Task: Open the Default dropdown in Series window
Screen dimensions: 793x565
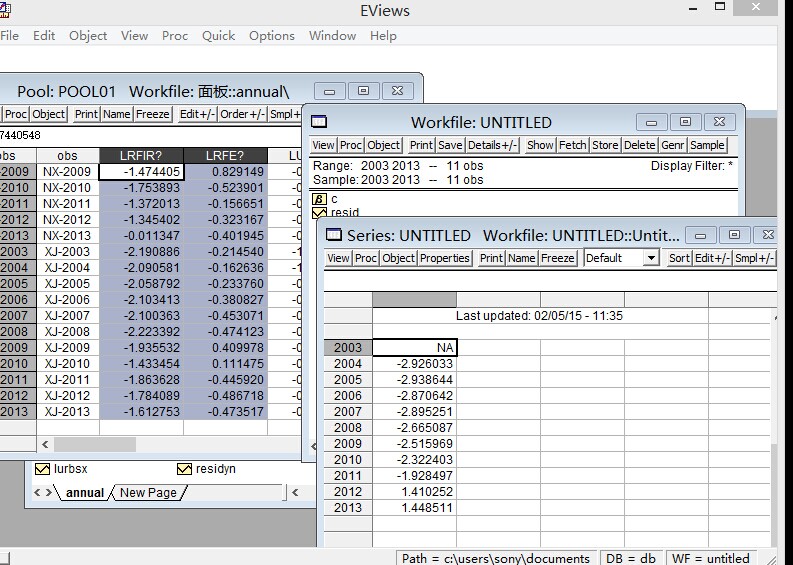Action: point(651,258)
